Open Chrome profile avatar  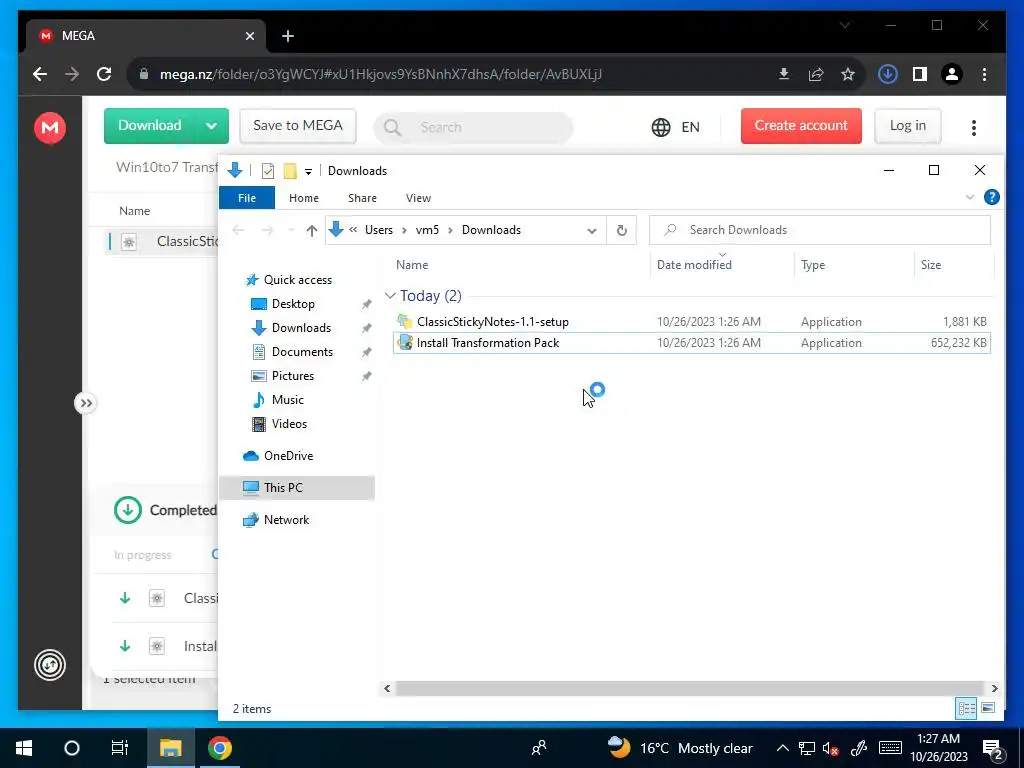point(952,74)
